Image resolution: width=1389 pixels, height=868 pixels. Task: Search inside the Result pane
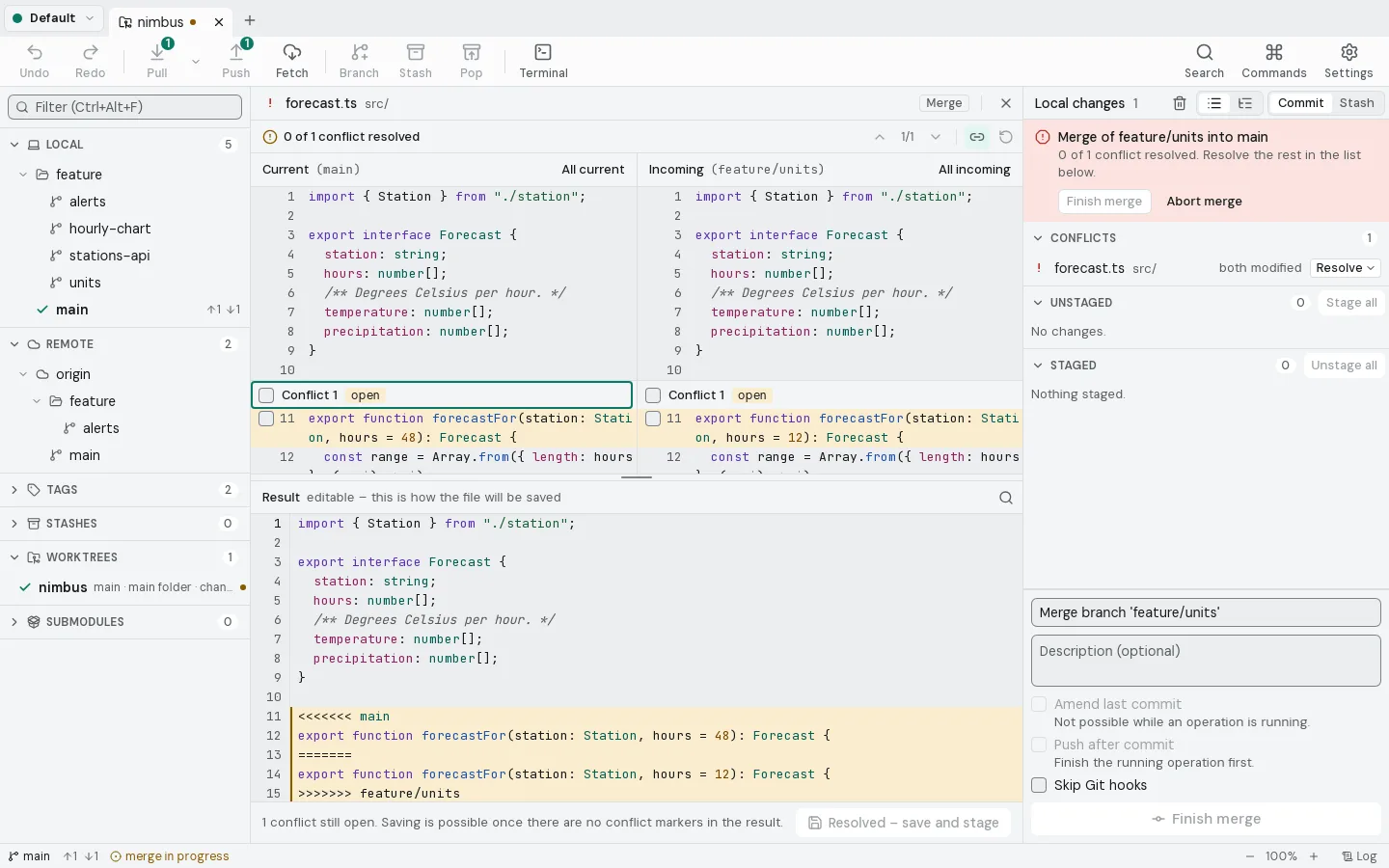tap(1006, 498)
